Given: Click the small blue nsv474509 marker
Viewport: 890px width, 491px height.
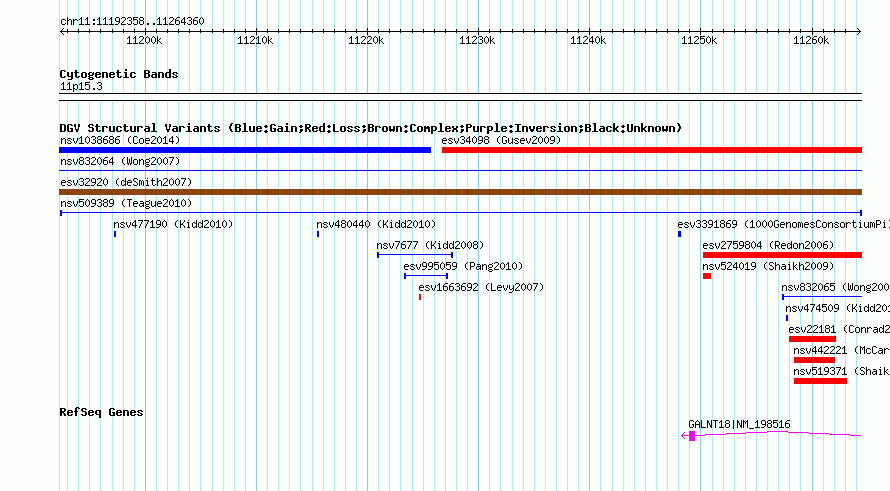Looking at the screenshot, I should tap(787, 318).
